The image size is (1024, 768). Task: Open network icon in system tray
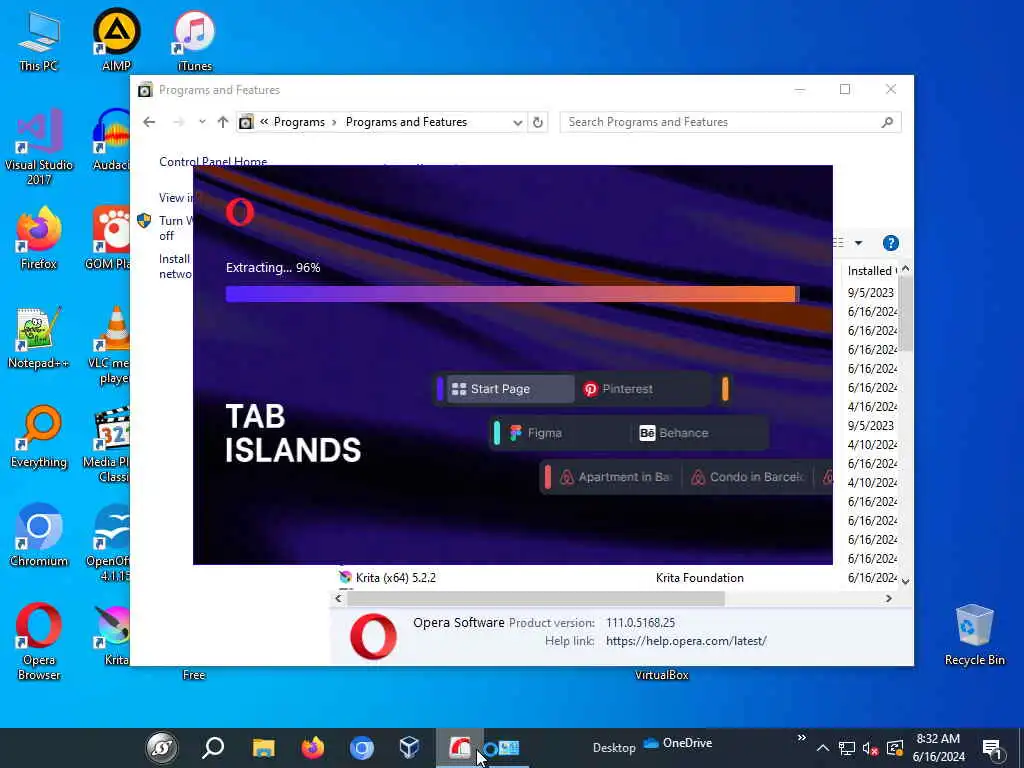[846, 748]
